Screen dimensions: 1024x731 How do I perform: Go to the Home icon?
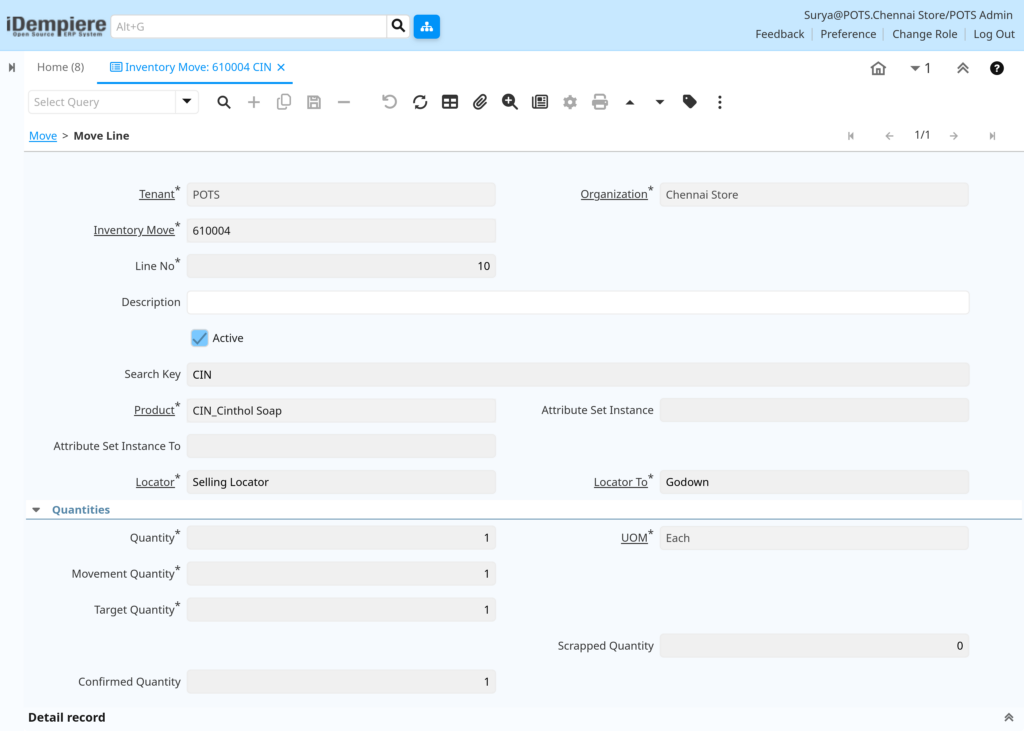tap(878, 68)
